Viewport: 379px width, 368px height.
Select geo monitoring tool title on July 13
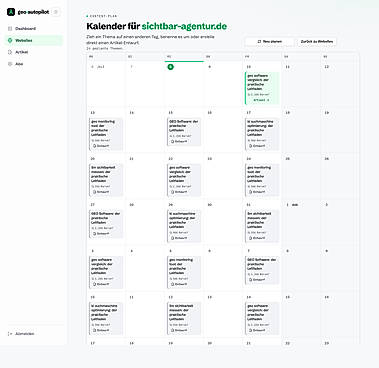coord(103,128)
